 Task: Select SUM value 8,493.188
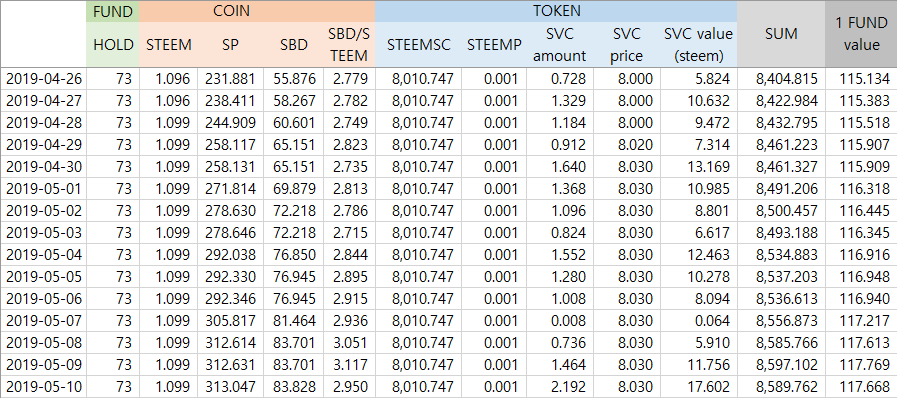click(x=781, y=233)
